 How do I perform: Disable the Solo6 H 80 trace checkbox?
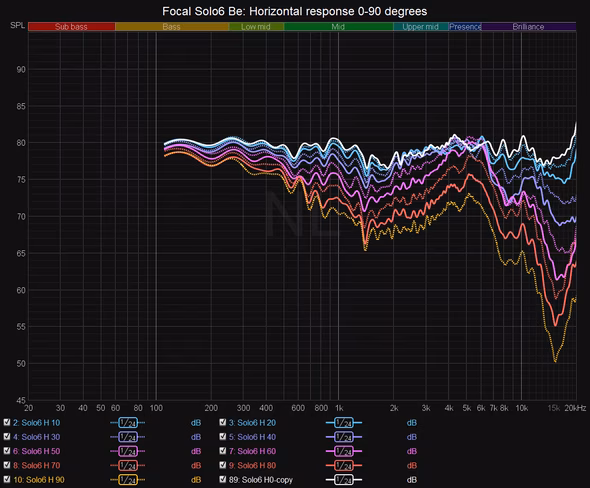coord(223,465)
